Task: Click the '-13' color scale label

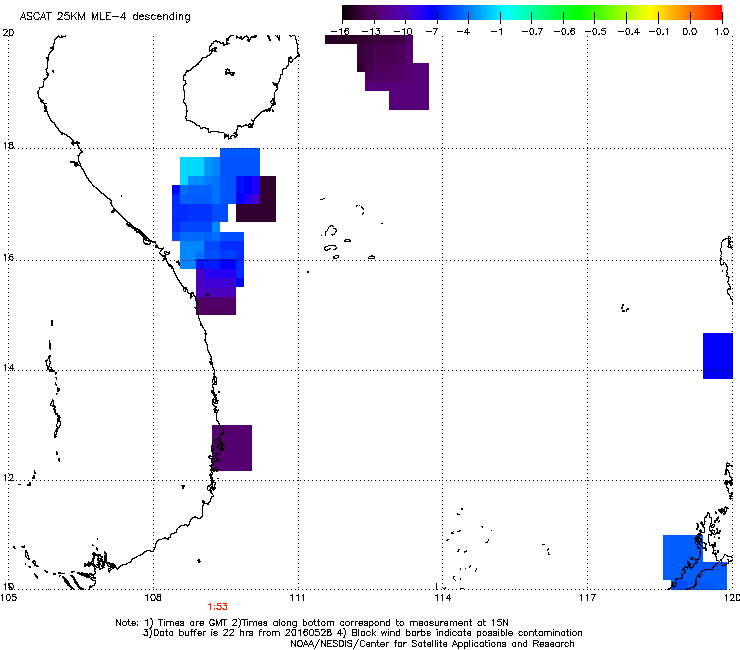Action: 371,32
